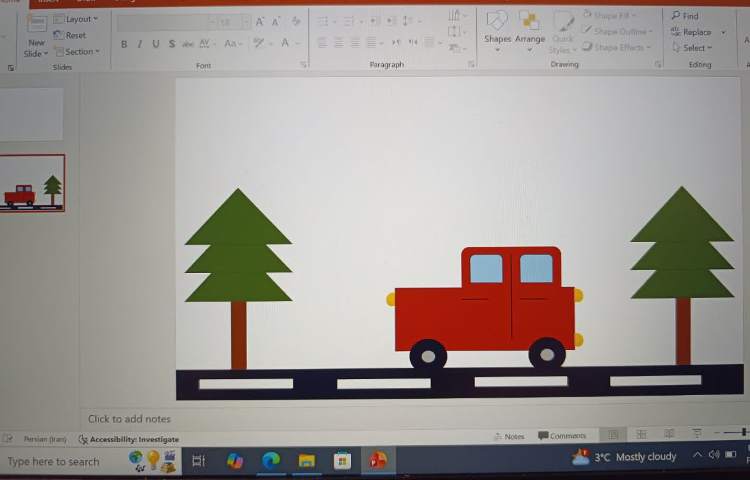Switch to Normal view in status bar
The height and width of the screenshot is (480, 750).
pyautogui.click(x=610, y=434)
